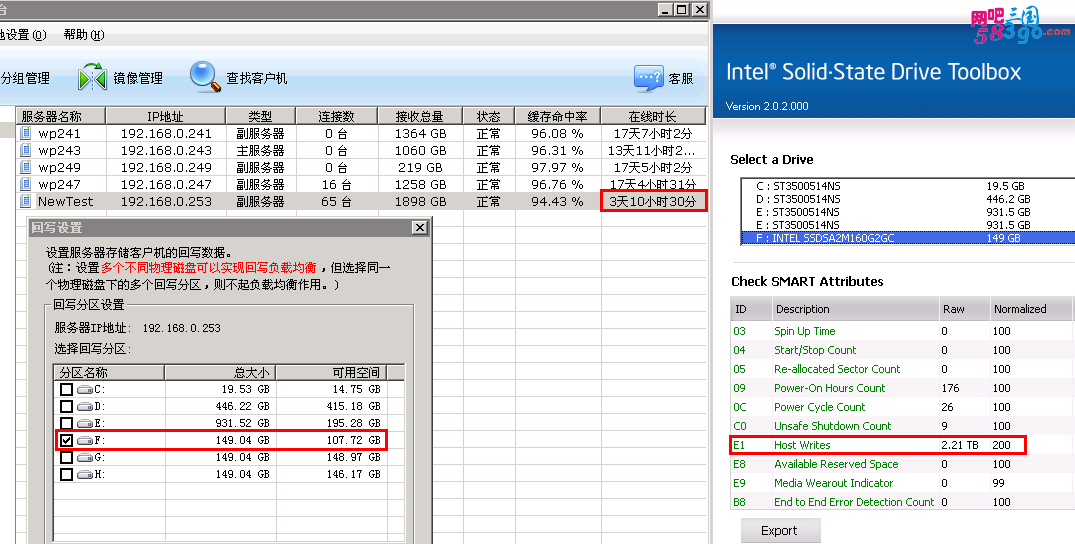Check the C: partition checkbox
Image resolution: width=1075 pixels, height=544 pixels.
[x=66, y=390]
